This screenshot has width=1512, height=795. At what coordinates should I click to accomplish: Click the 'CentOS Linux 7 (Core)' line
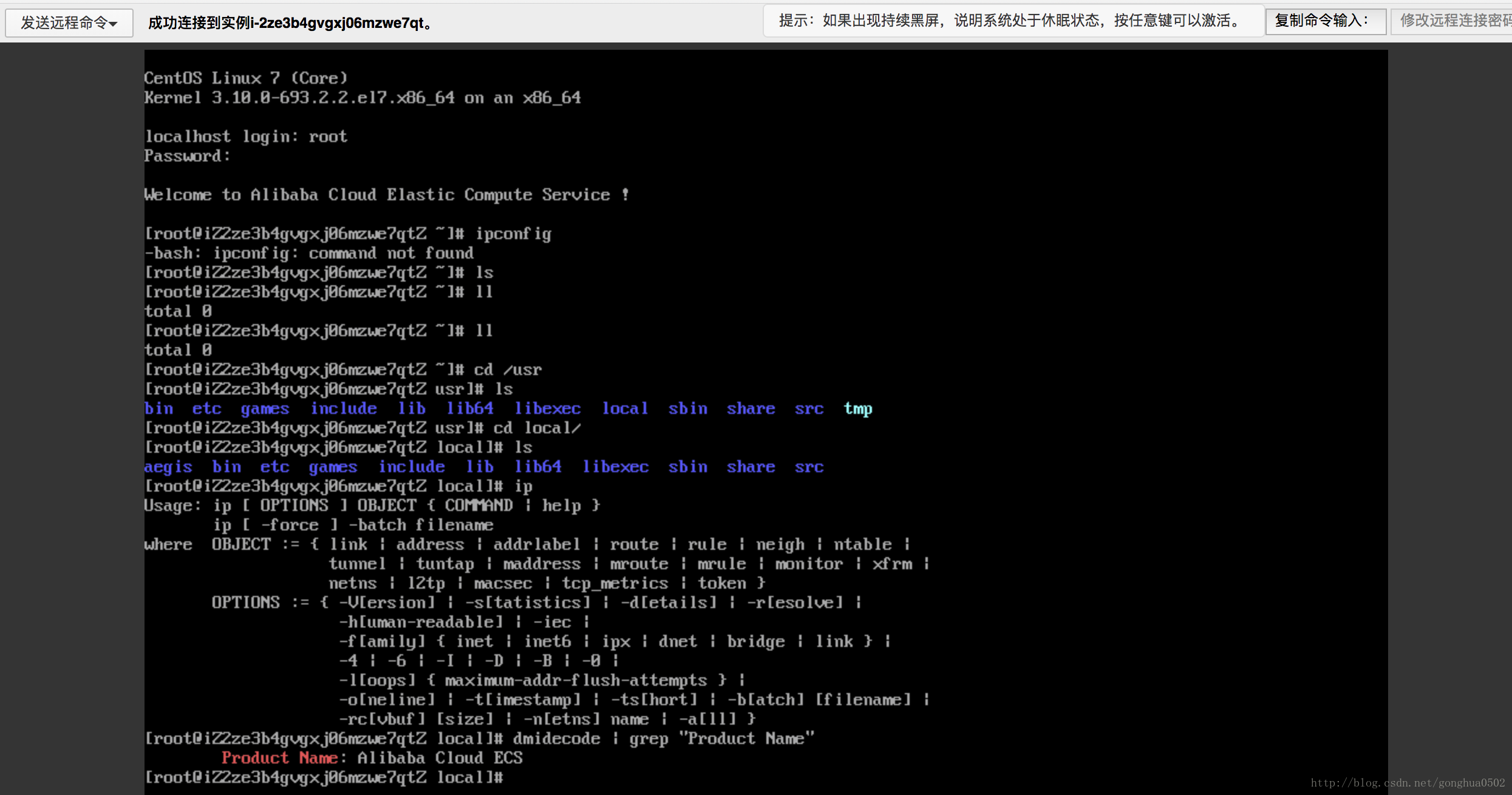[x=246, y=78]
